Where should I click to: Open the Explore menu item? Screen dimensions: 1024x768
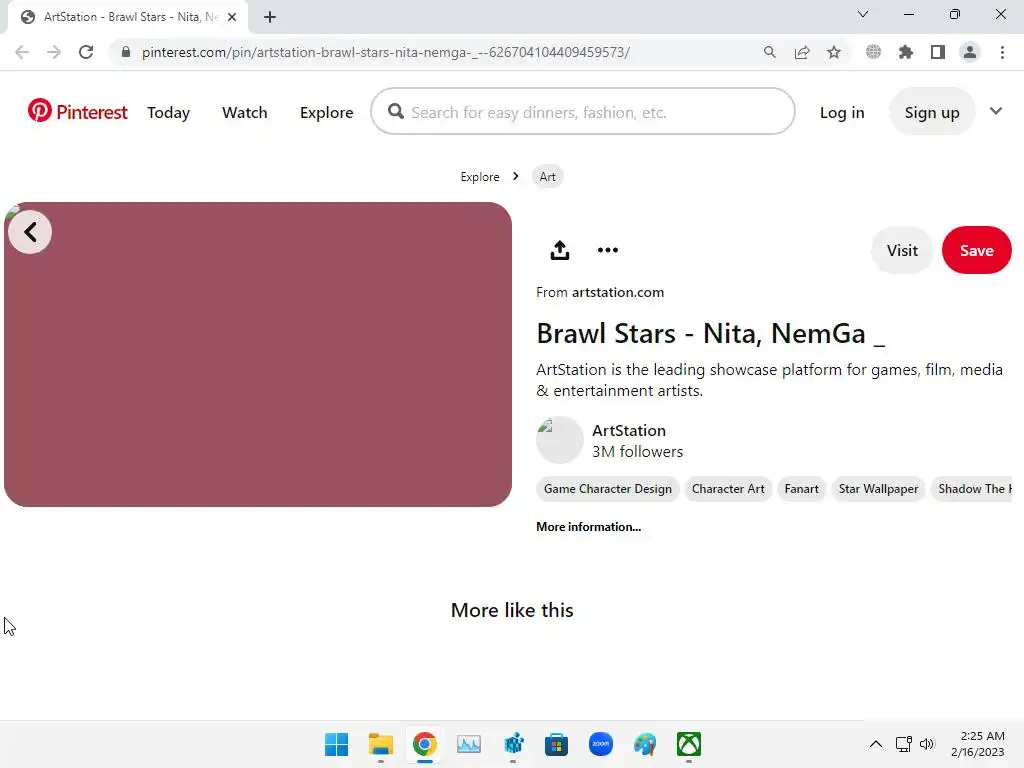[x=327, y=112]
